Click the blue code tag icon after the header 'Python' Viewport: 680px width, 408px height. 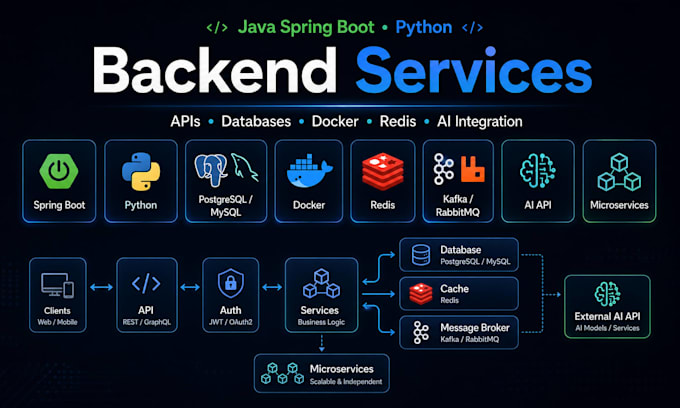click(x=472, y=28)
